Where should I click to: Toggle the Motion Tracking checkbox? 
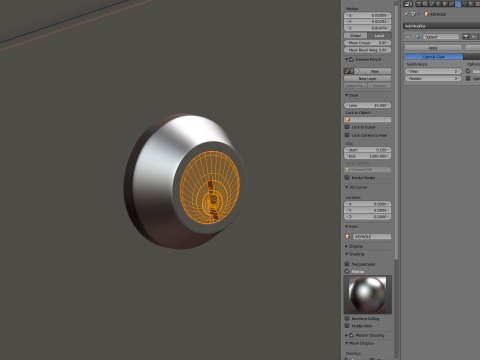point(352,335)
